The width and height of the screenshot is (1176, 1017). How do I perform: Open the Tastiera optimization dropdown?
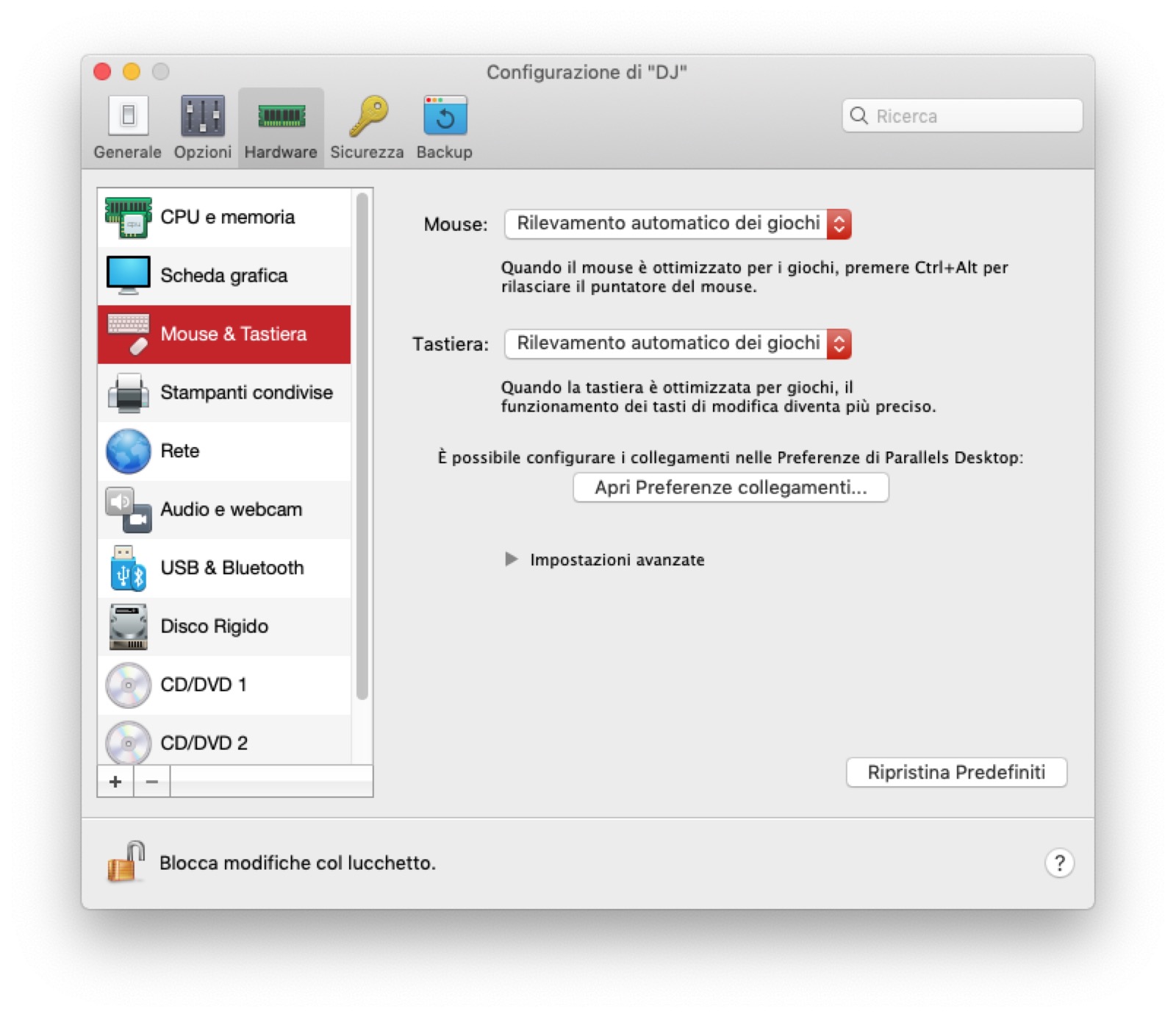678,343
